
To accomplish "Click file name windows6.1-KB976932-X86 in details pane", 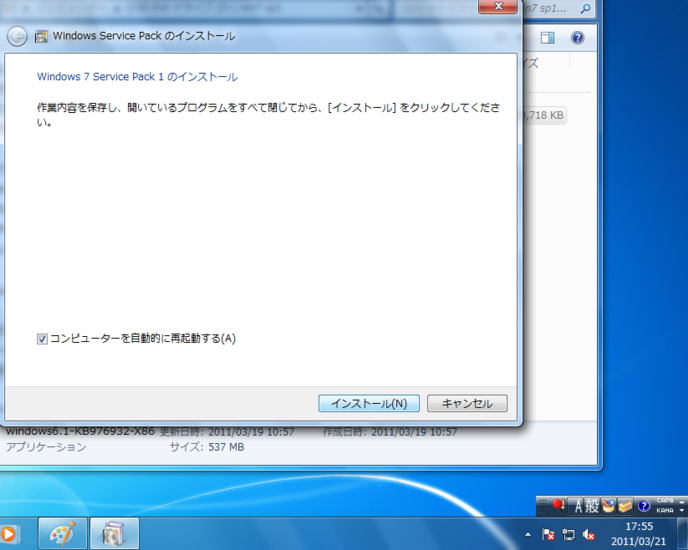I will pos(80,431).
